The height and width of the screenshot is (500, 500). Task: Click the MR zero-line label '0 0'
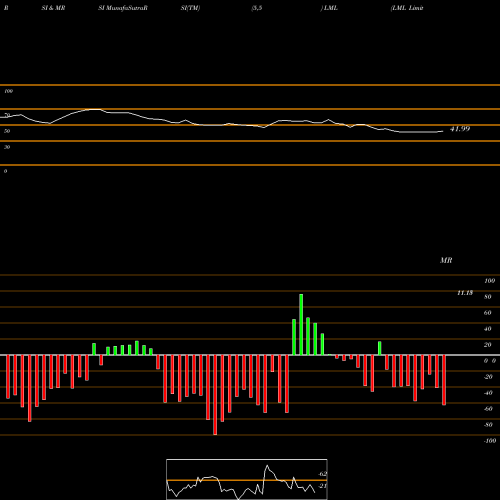[490, 361]
